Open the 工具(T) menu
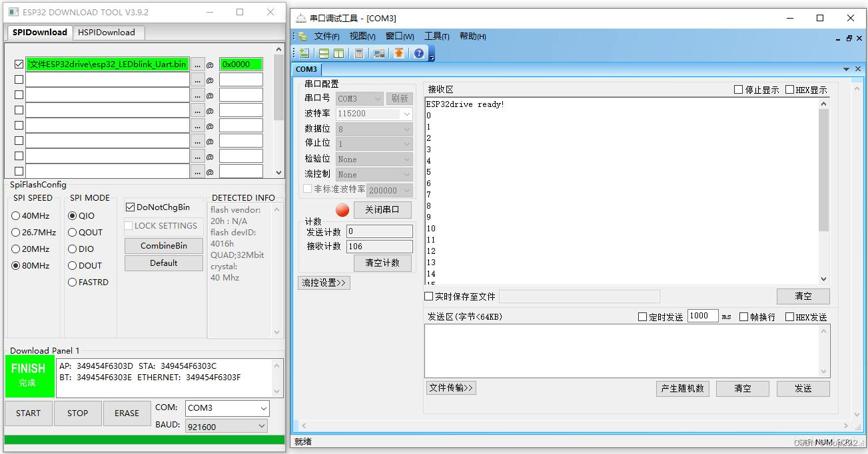This screenshot has height=454, width=868. tap(437, 37)
